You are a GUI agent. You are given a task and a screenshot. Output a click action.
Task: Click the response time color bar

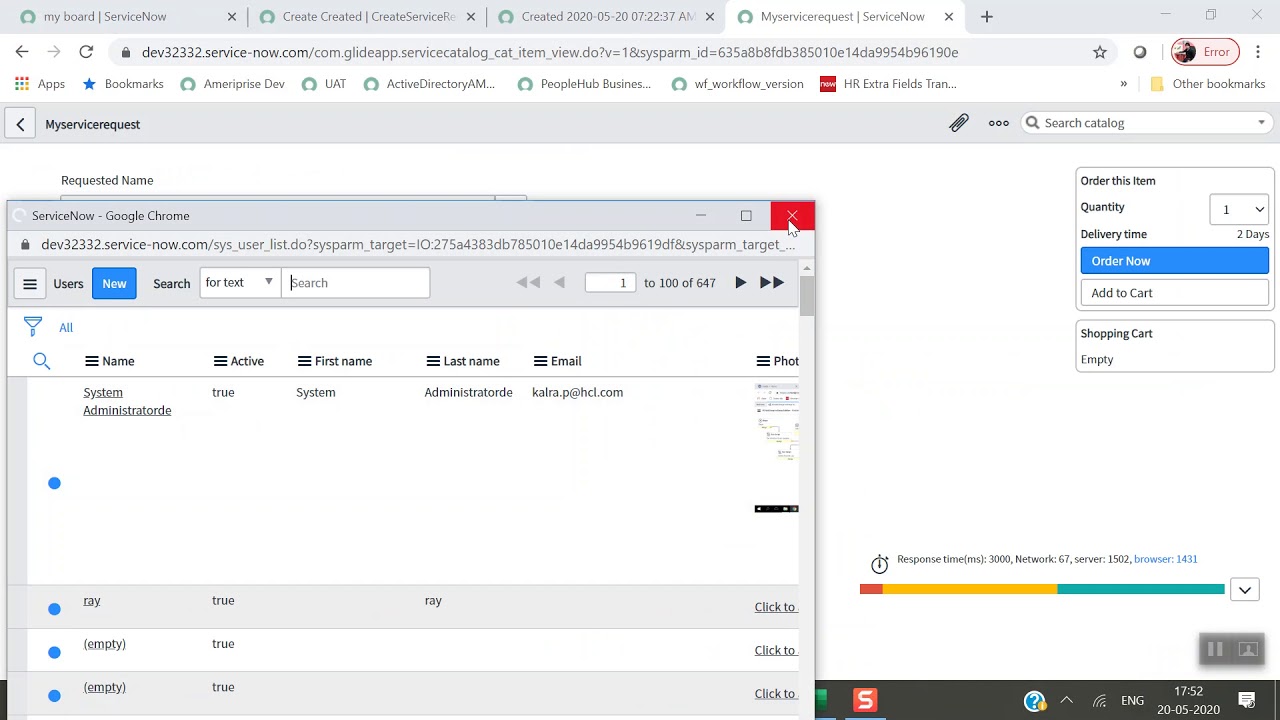(x=1042, y=589)
